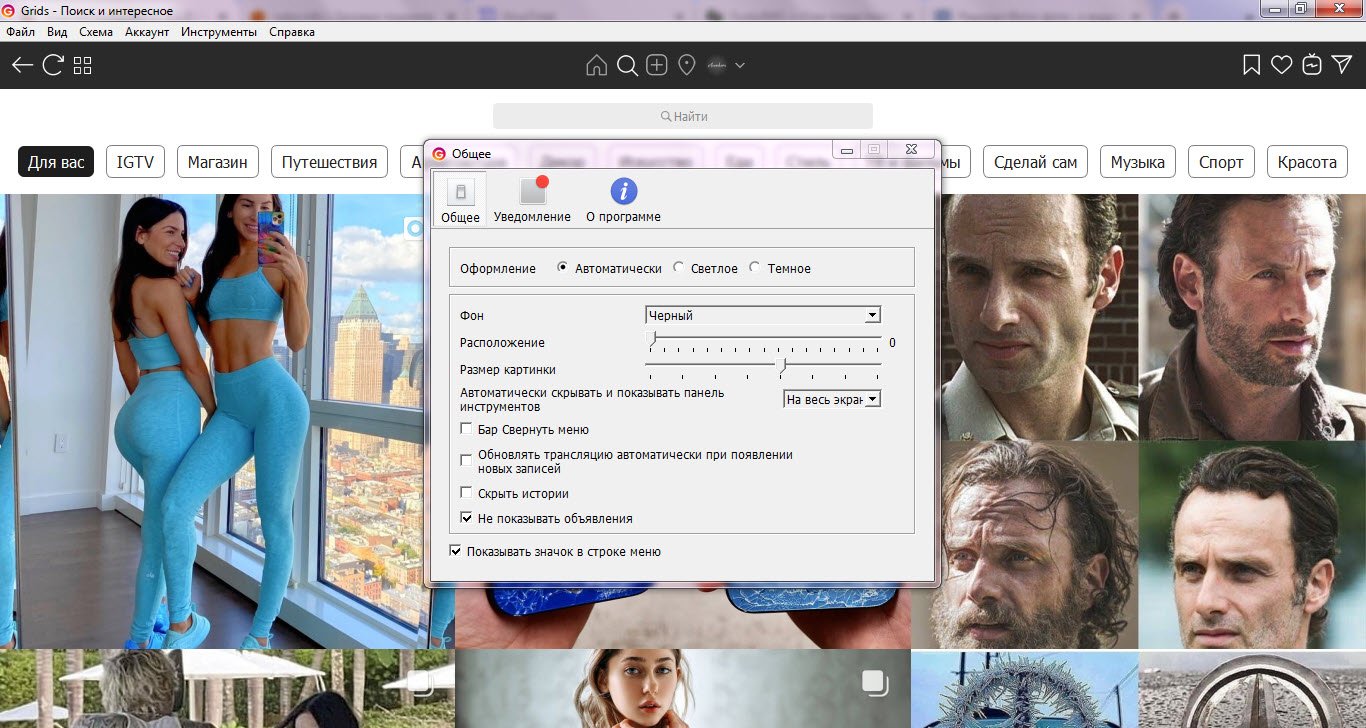This screenshot has height=728, width=1366.
Task: Open the Инструменты menu
Action: [x=218, y=32]
